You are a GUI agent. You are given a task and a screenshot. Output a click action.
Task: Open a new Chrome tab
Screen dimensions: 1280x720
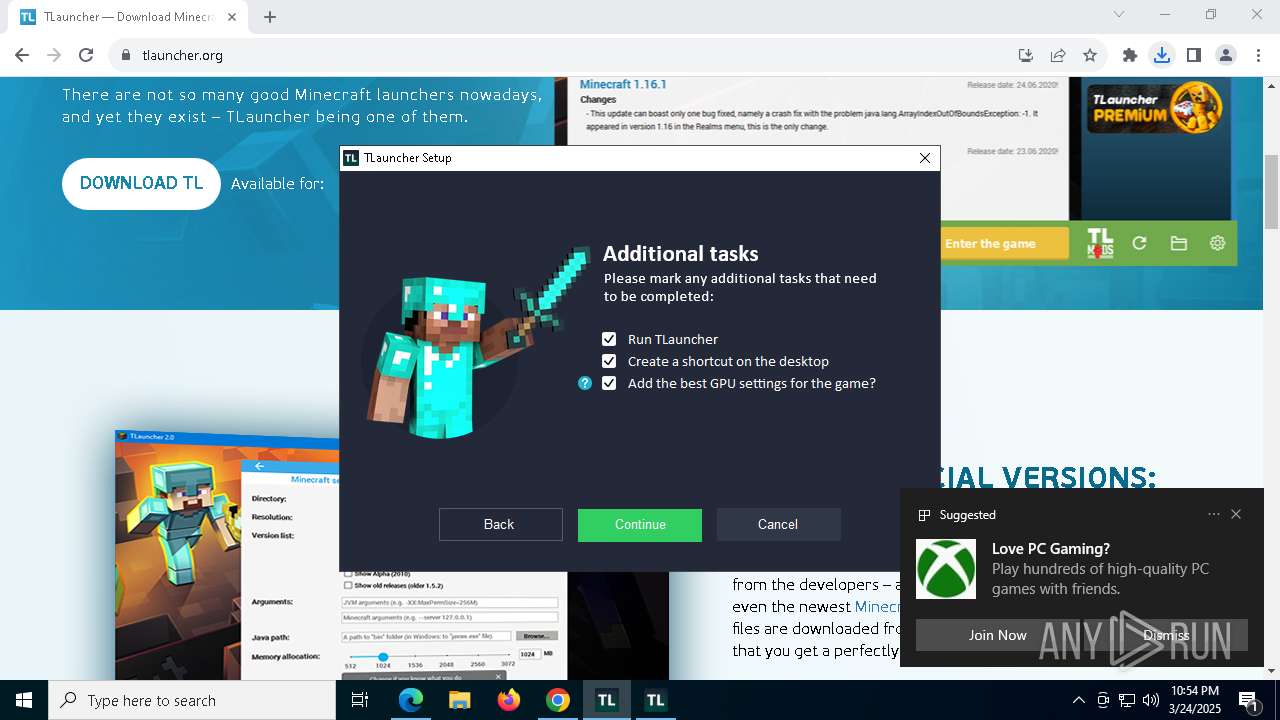270,17
